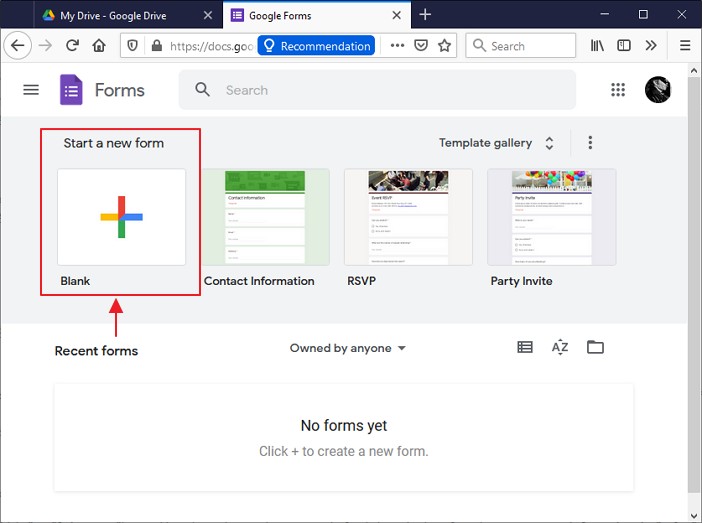Click the RSVP label

pos(361,281)
